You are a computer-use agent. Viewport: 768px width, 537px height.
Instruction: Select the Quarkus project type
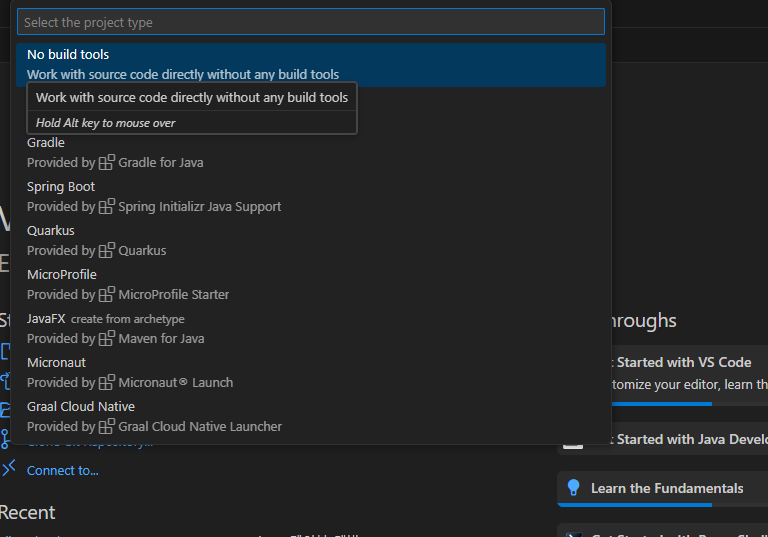(311, 241)
